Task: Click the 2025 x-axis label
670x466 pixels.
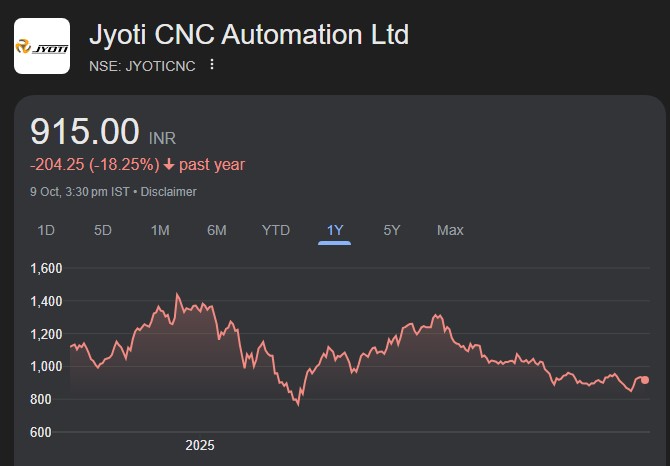Action: point(200,445)
